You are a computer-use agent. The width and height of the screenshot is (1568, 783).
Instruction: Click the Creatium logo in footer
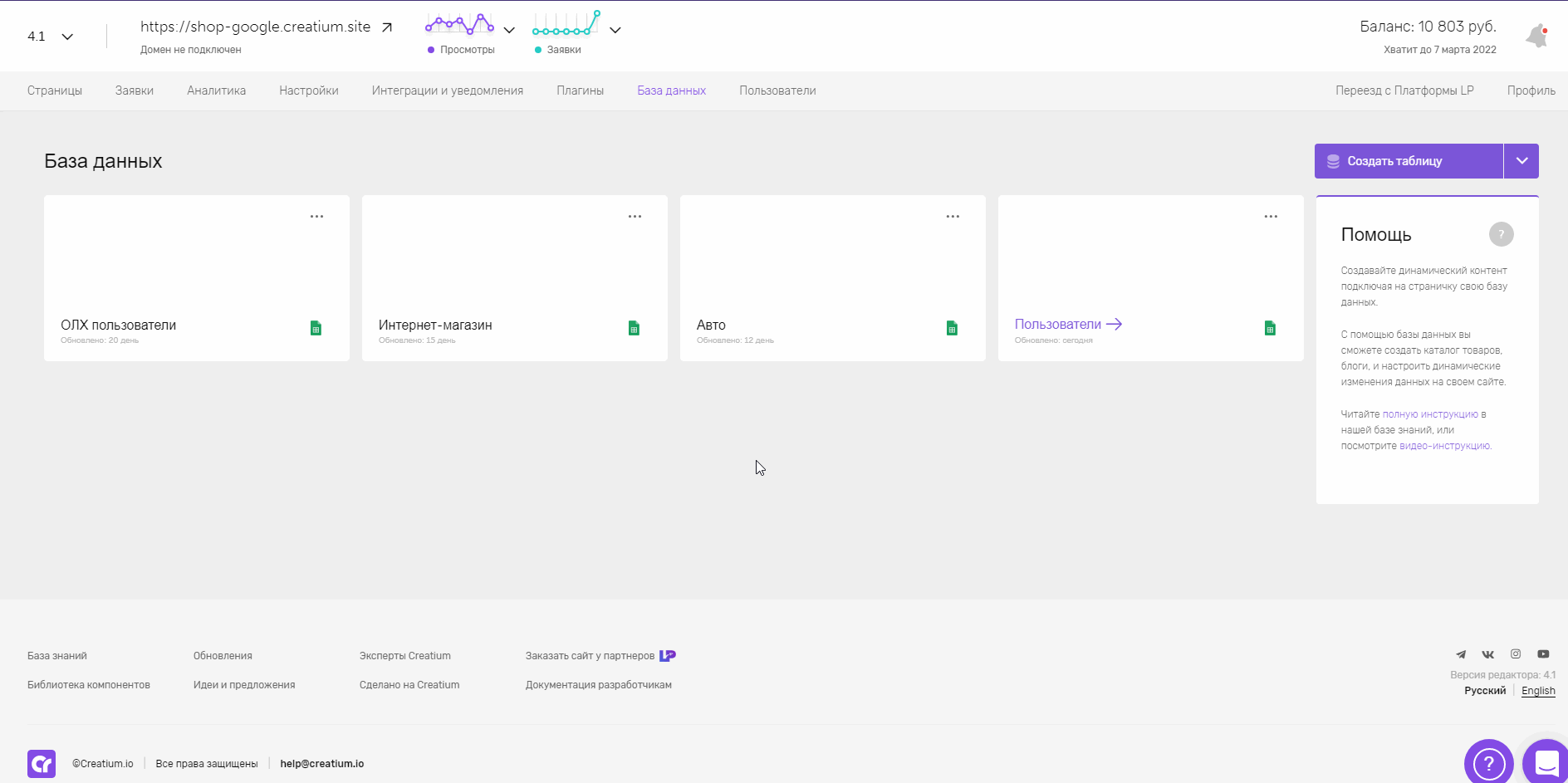click(x=42, y=764)
